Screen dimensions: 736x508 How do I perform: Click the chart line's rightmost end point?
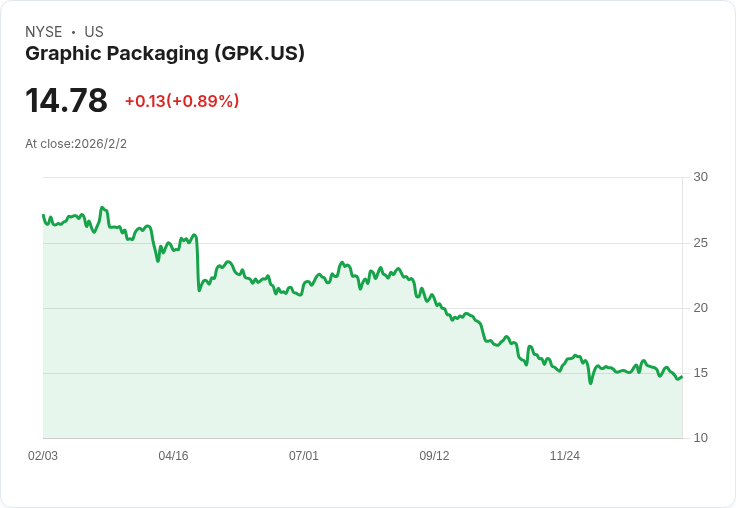682,377
